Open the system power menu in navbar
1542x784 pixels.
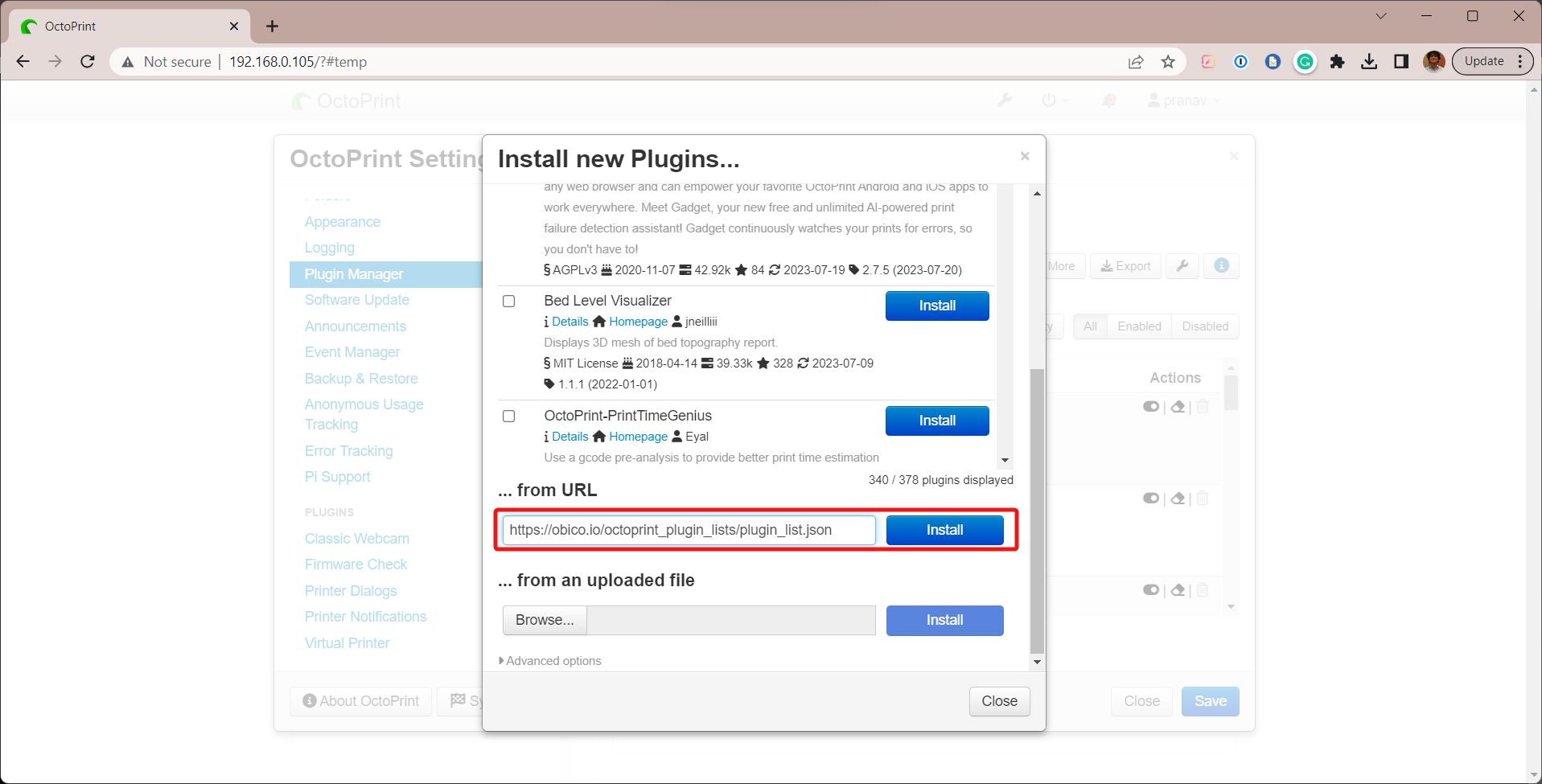(x=1055, y=101)
